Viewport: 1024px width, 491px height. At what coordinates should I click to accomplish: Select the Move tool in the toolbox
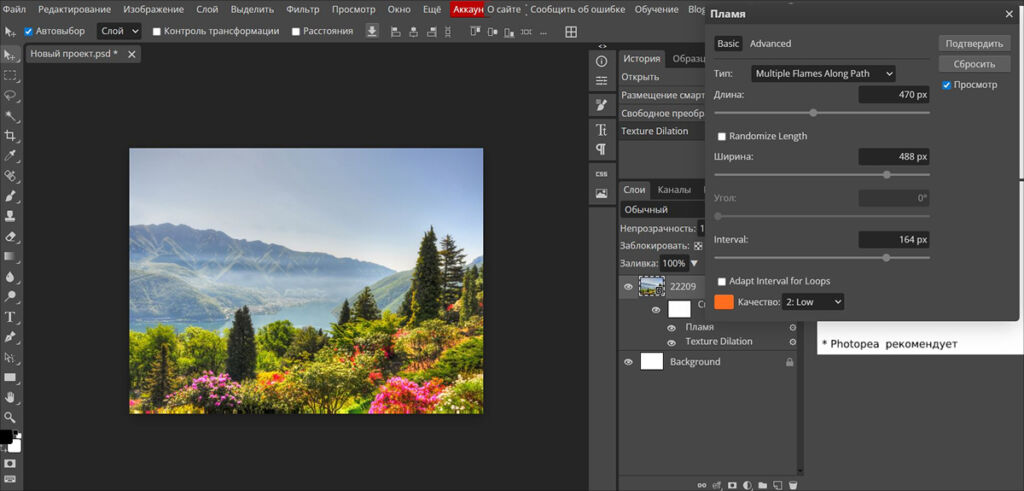[x=10, y=55]
